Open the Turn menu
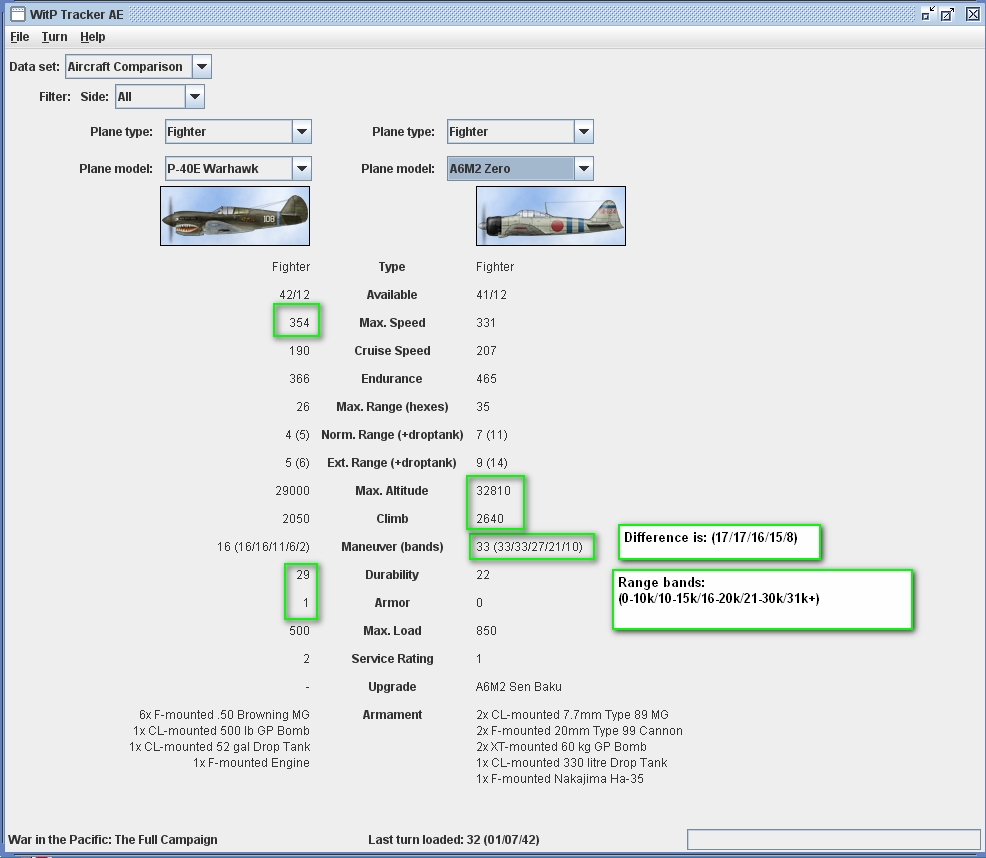 pyautogui.click(x=54, y=36)
